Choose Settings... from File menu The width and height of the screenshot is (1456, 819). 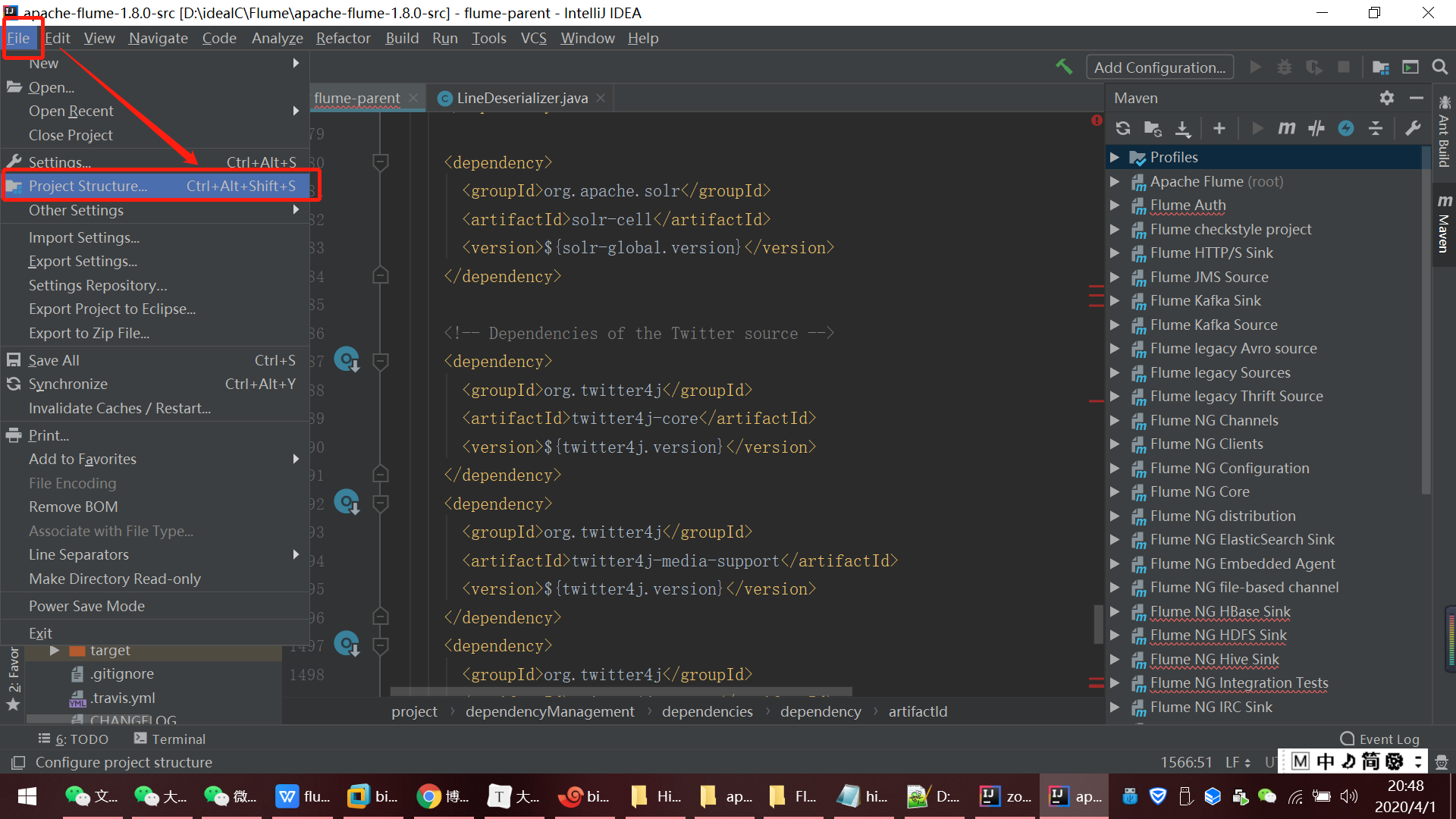coord(155,162)
